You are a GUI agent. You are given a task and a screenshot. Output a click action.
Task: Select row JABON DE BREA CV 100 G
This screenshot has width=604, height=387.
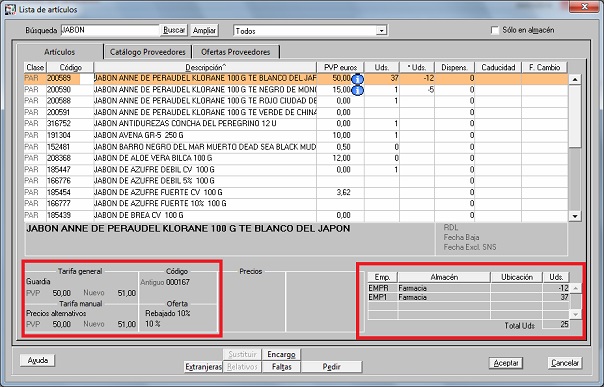tap(296, 215)
